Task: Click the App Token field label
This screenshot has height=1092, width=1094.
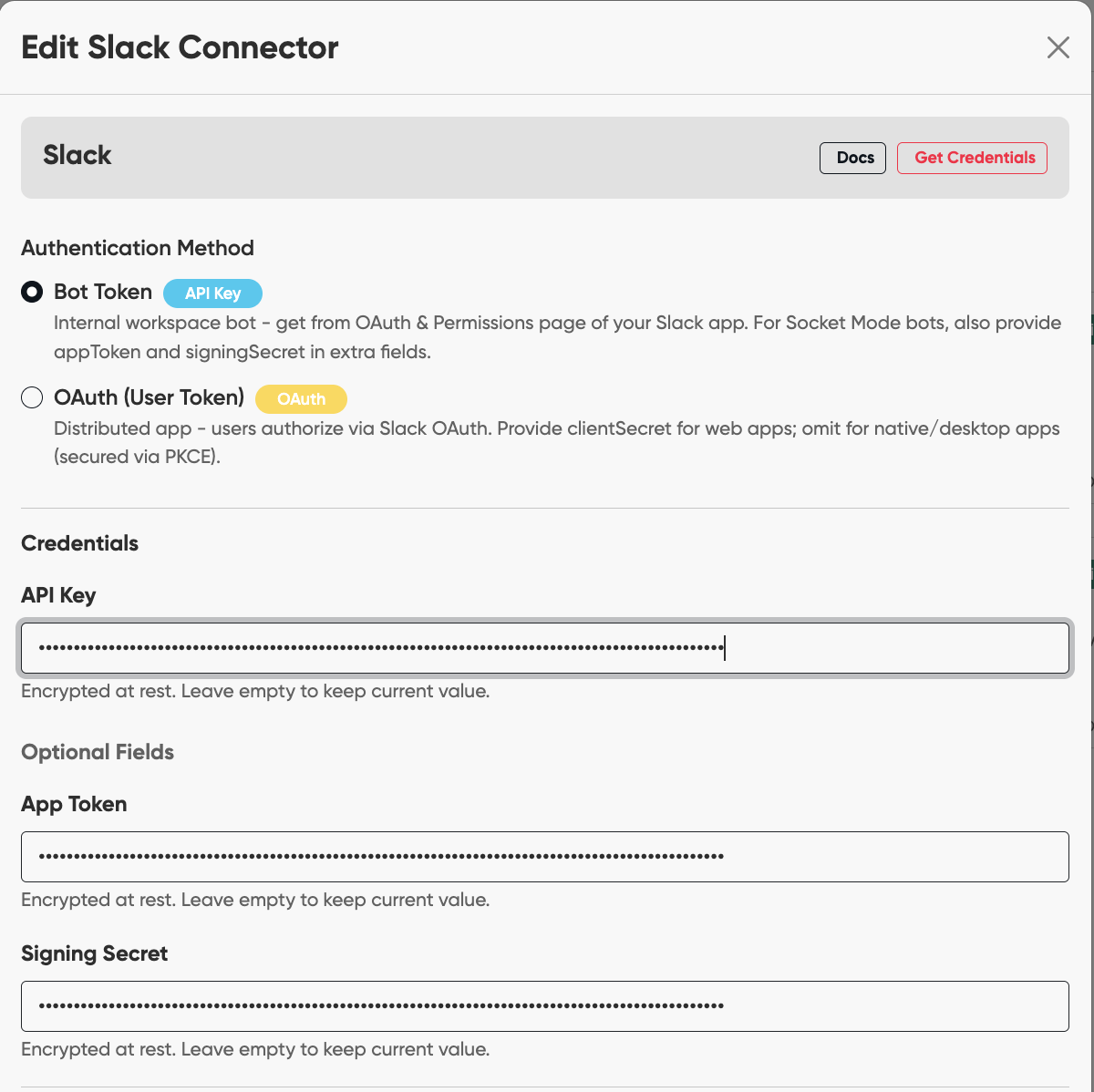Action: [74, 804]
